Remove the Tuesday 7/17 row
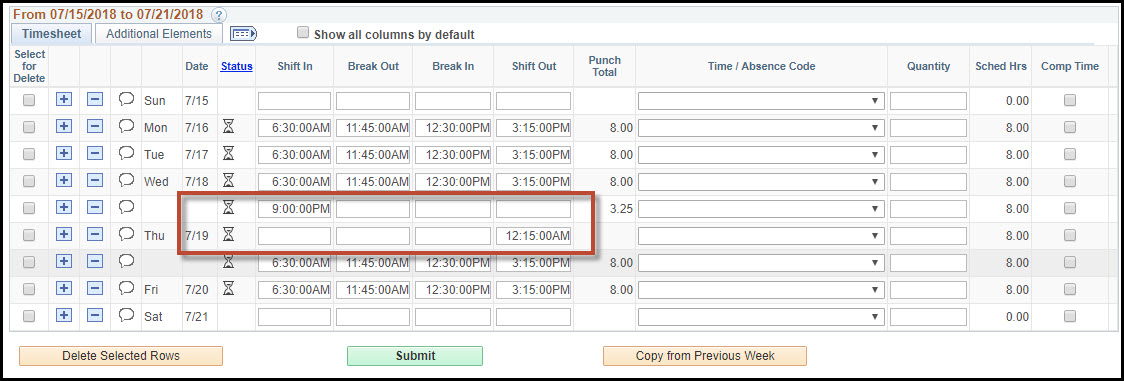The image size is (1124, 381). 95,154
